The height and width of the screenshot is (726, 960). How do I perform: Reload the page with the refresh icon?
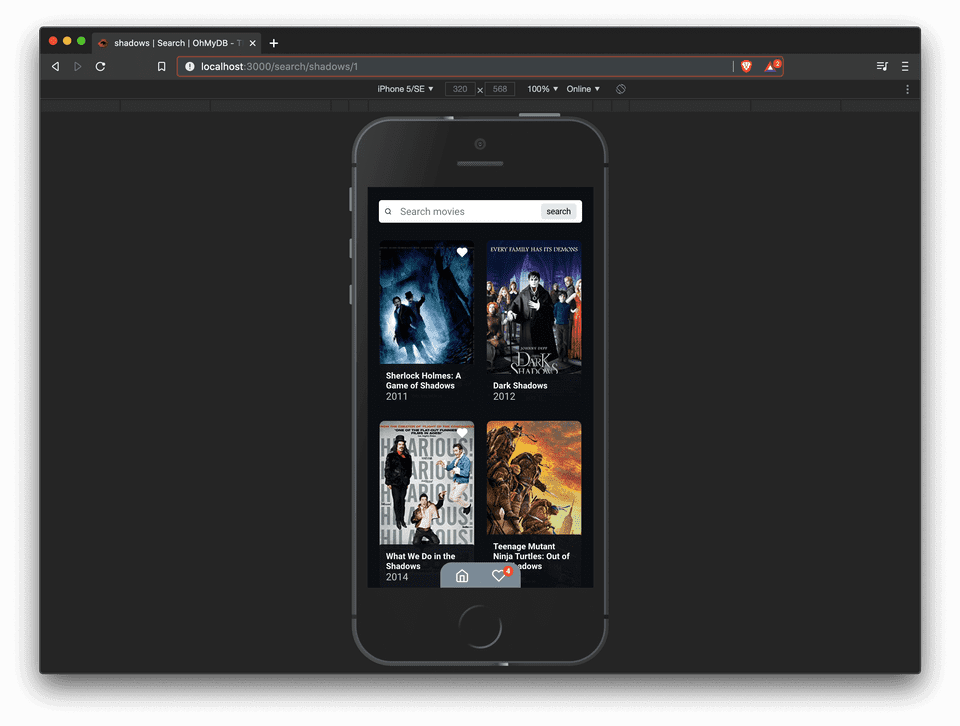100,67
